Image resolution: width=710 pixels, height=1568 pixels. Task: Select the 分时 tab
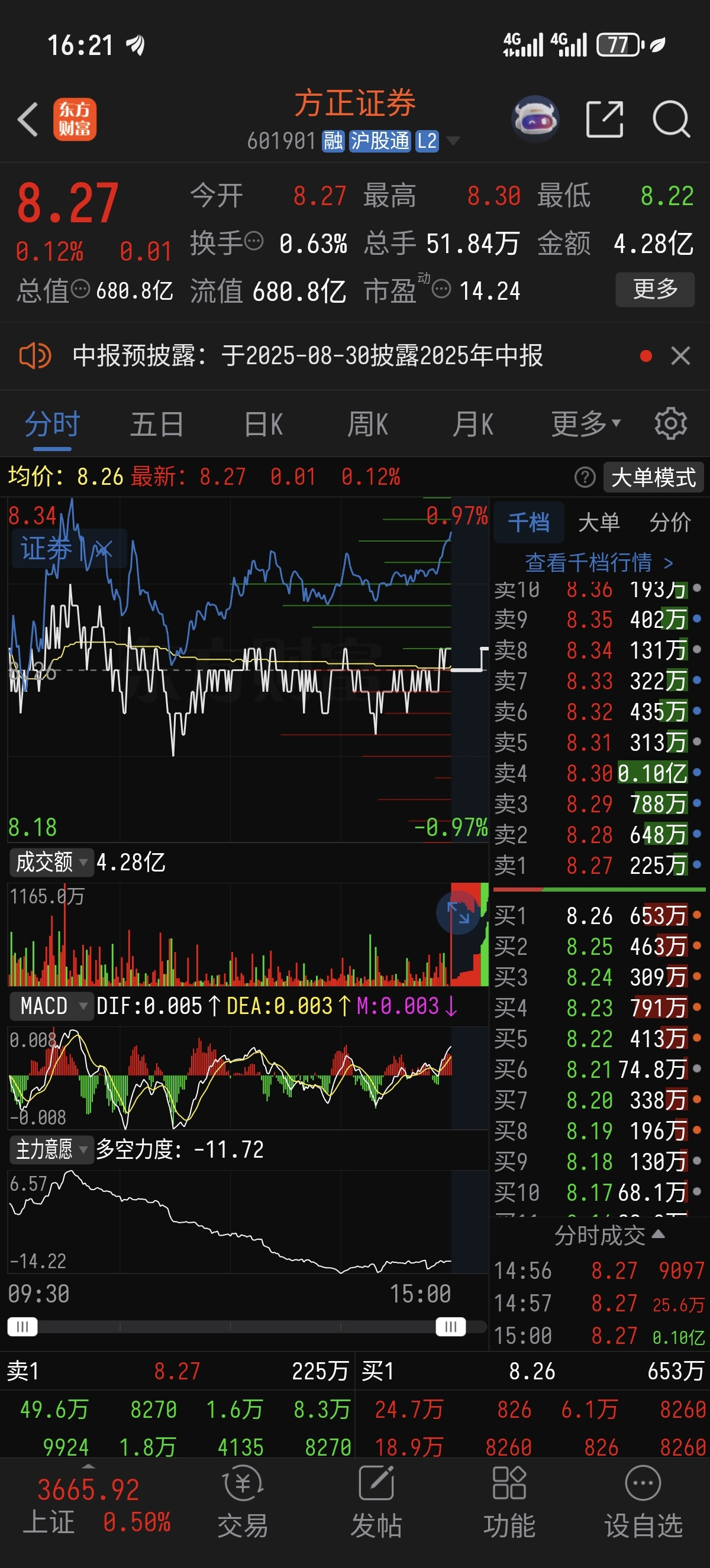(53, 424)
